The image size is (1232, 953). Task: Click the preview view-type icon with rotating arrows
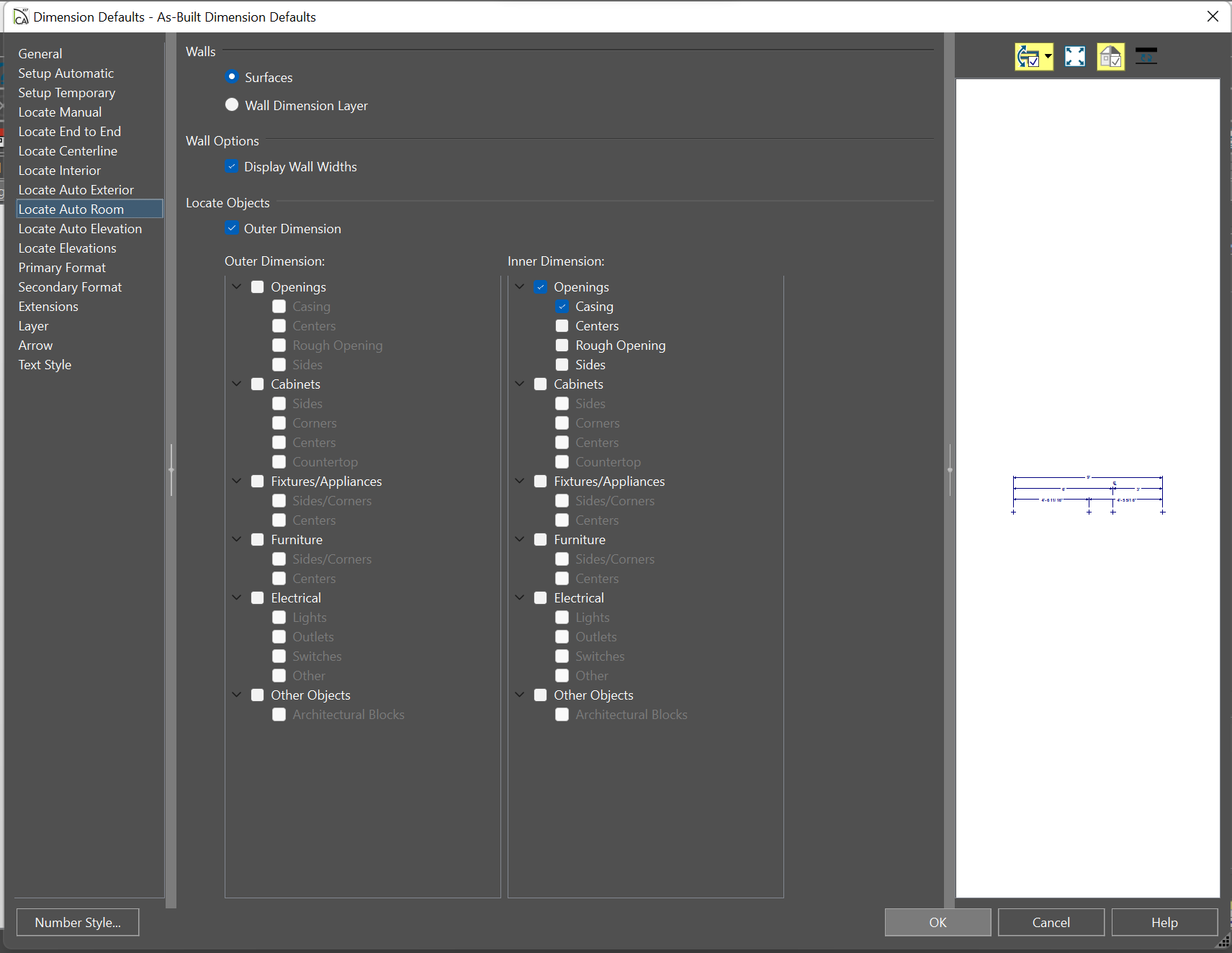coord(1028,57)
